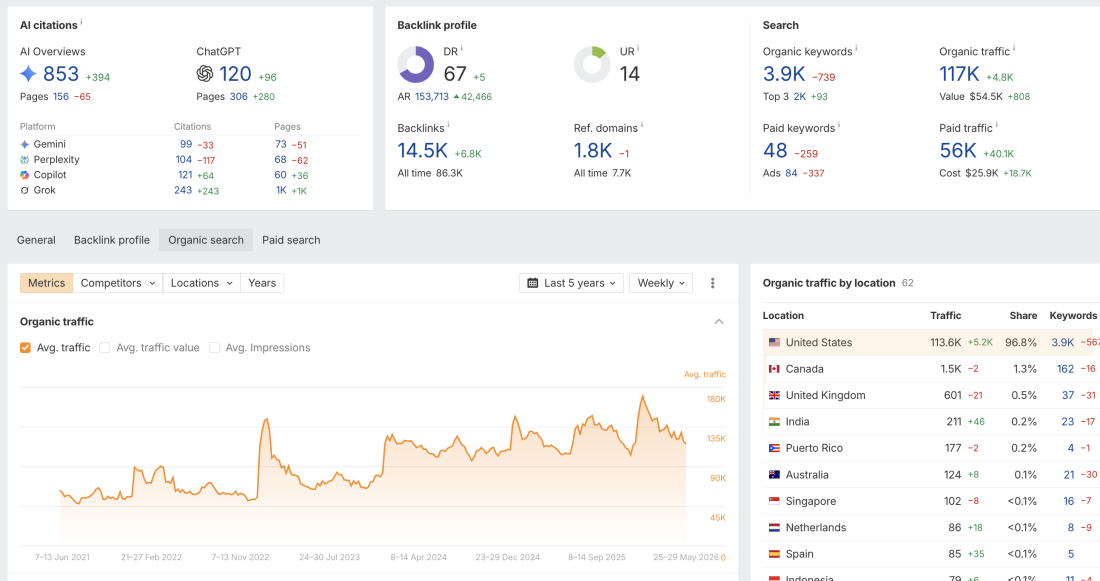Click the 8–14 Apr 2024 axis label
The height and width of the screenshot is (581, 1100).
419,557
